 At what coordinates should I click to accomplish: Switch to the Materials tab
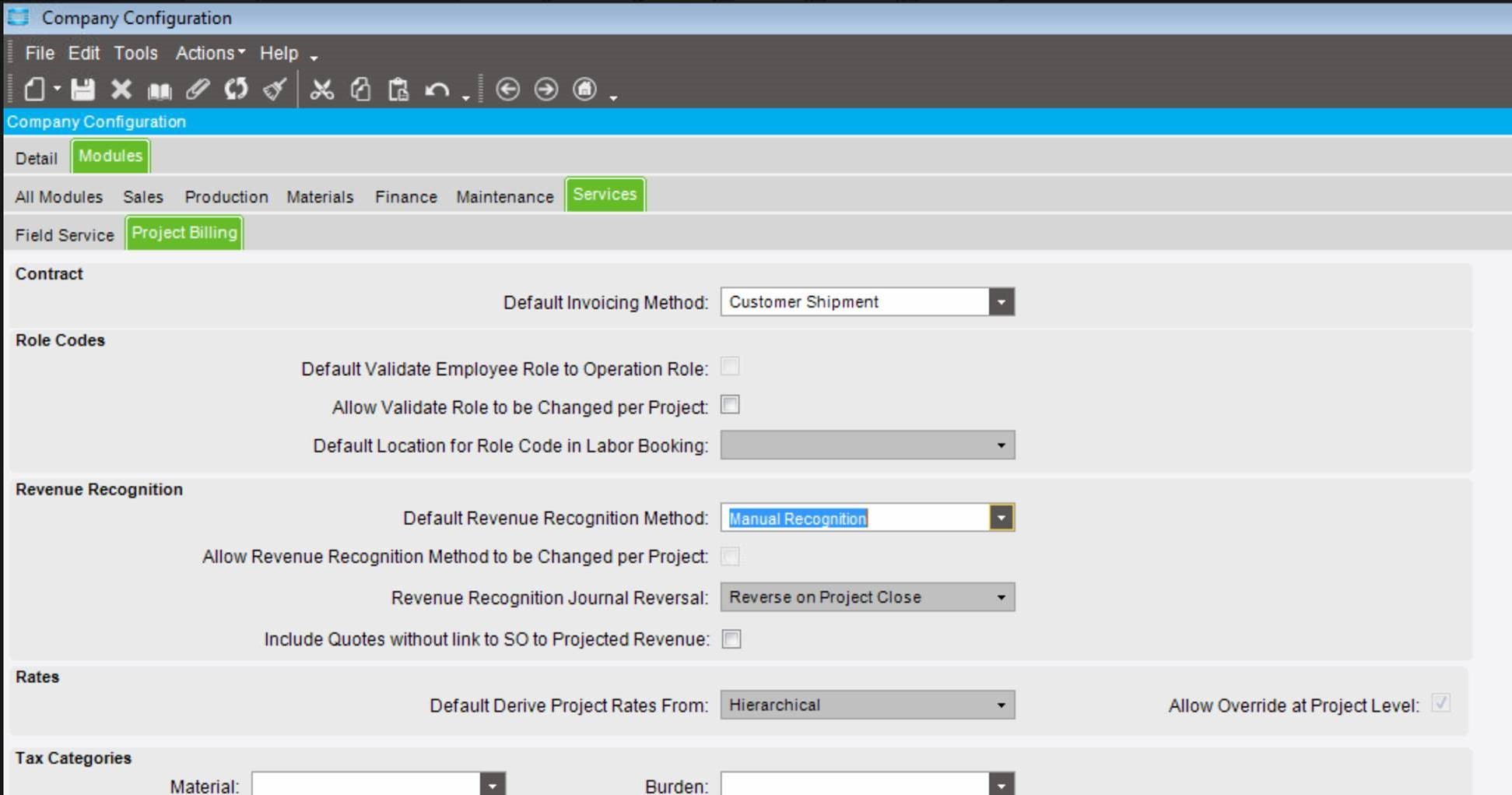point(320,197)
